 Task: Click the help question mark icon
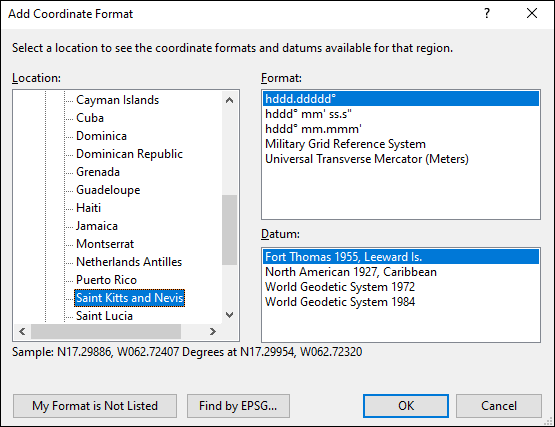pyautogui.click(x=487, y=13)
